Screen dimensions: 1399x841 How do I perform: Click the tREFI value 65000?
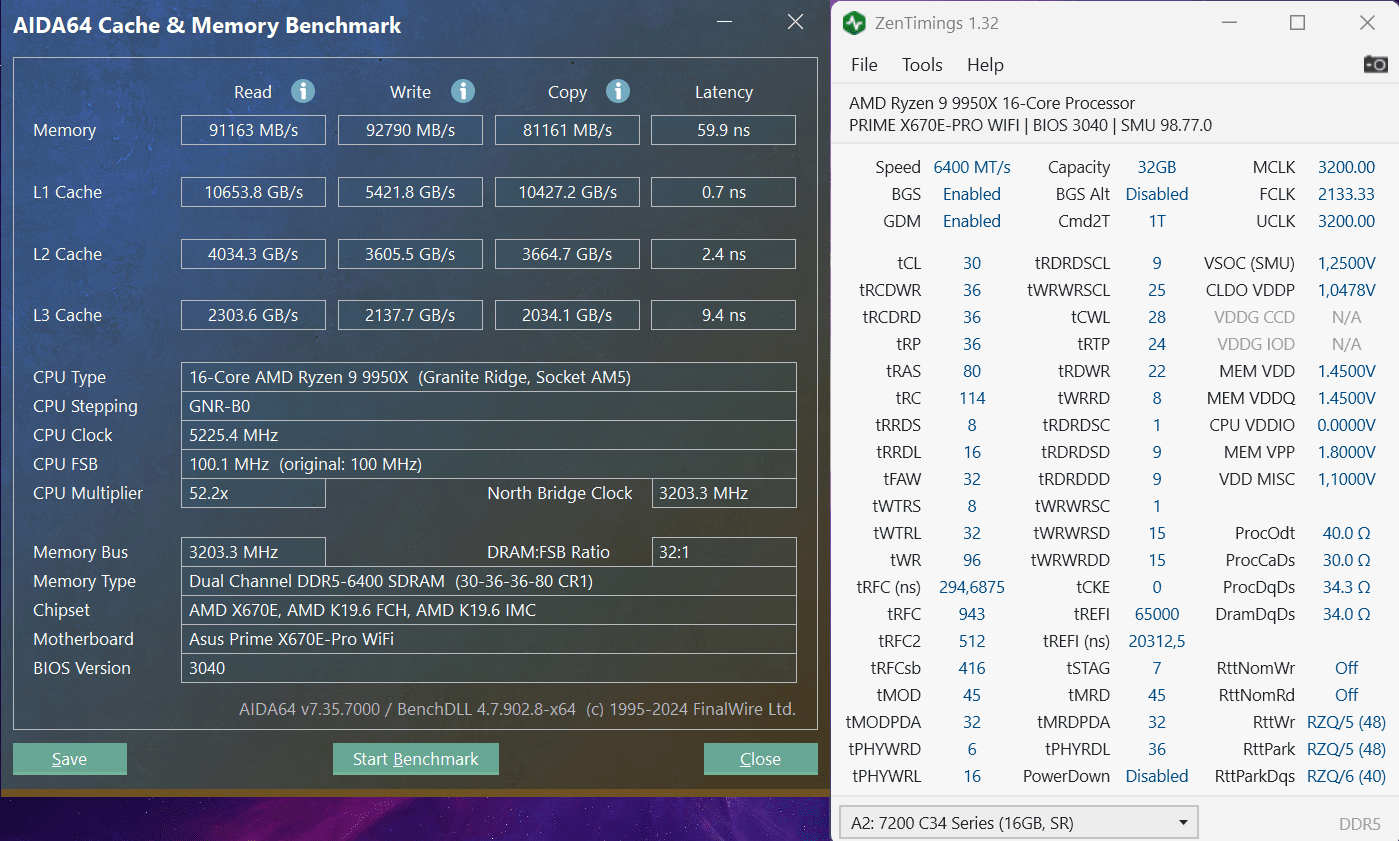pos(1157,614)
